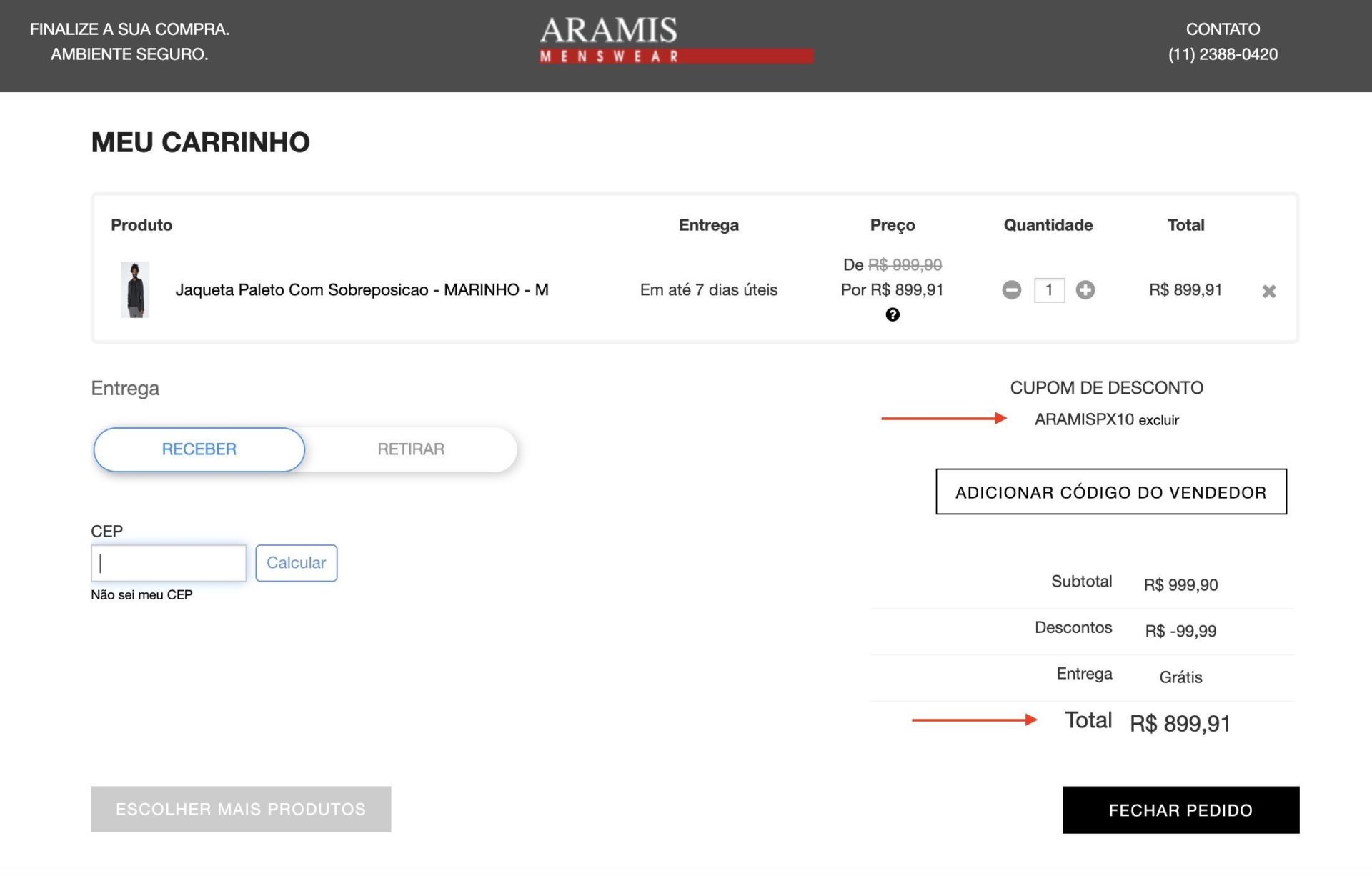
Task: Open price help question-mark icon
Action: coord(892,314)
